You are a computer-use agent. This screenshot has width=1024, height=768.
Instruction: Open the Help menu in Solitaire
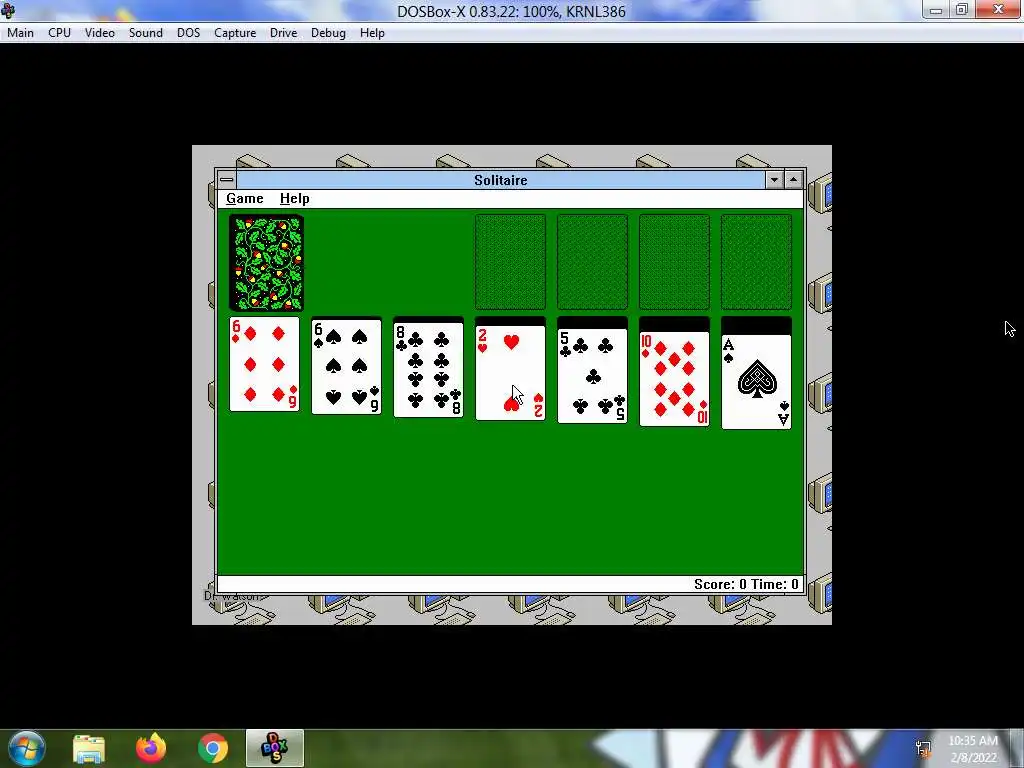tap(295, 199)
